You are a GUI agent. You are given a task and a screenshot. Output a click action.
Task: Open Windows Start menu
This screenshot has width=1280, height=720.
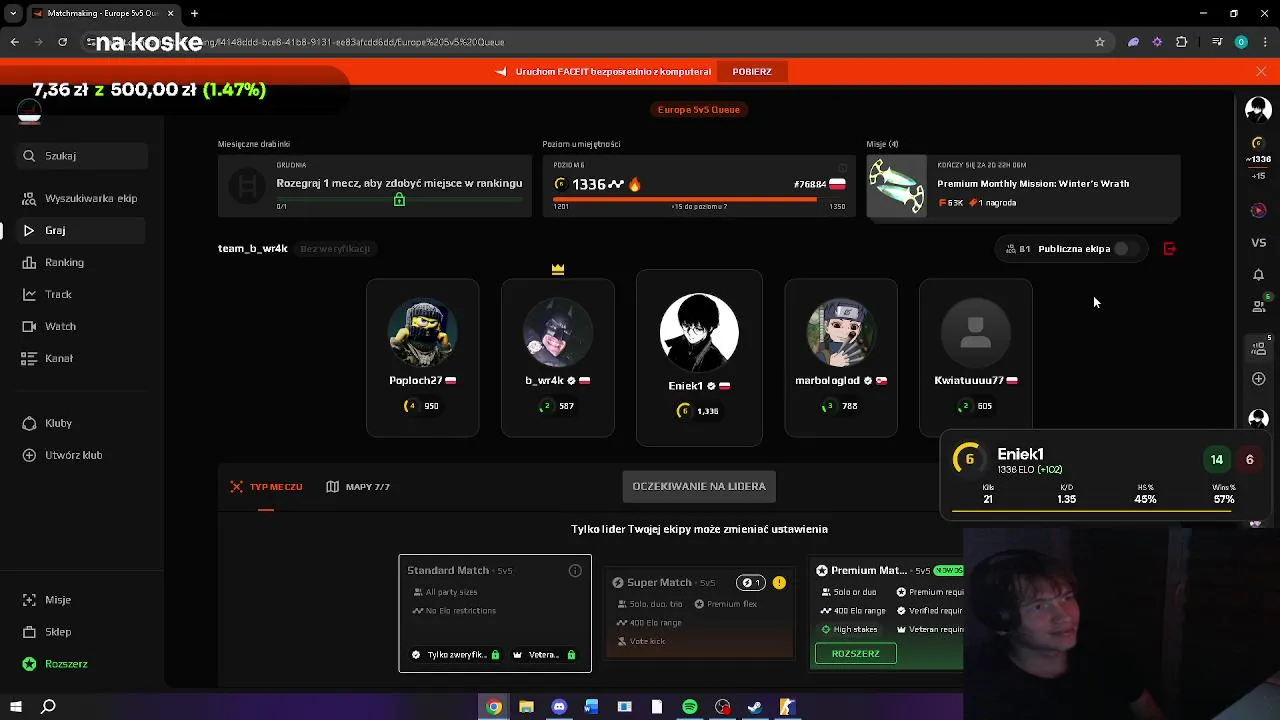tap(15, 707)
